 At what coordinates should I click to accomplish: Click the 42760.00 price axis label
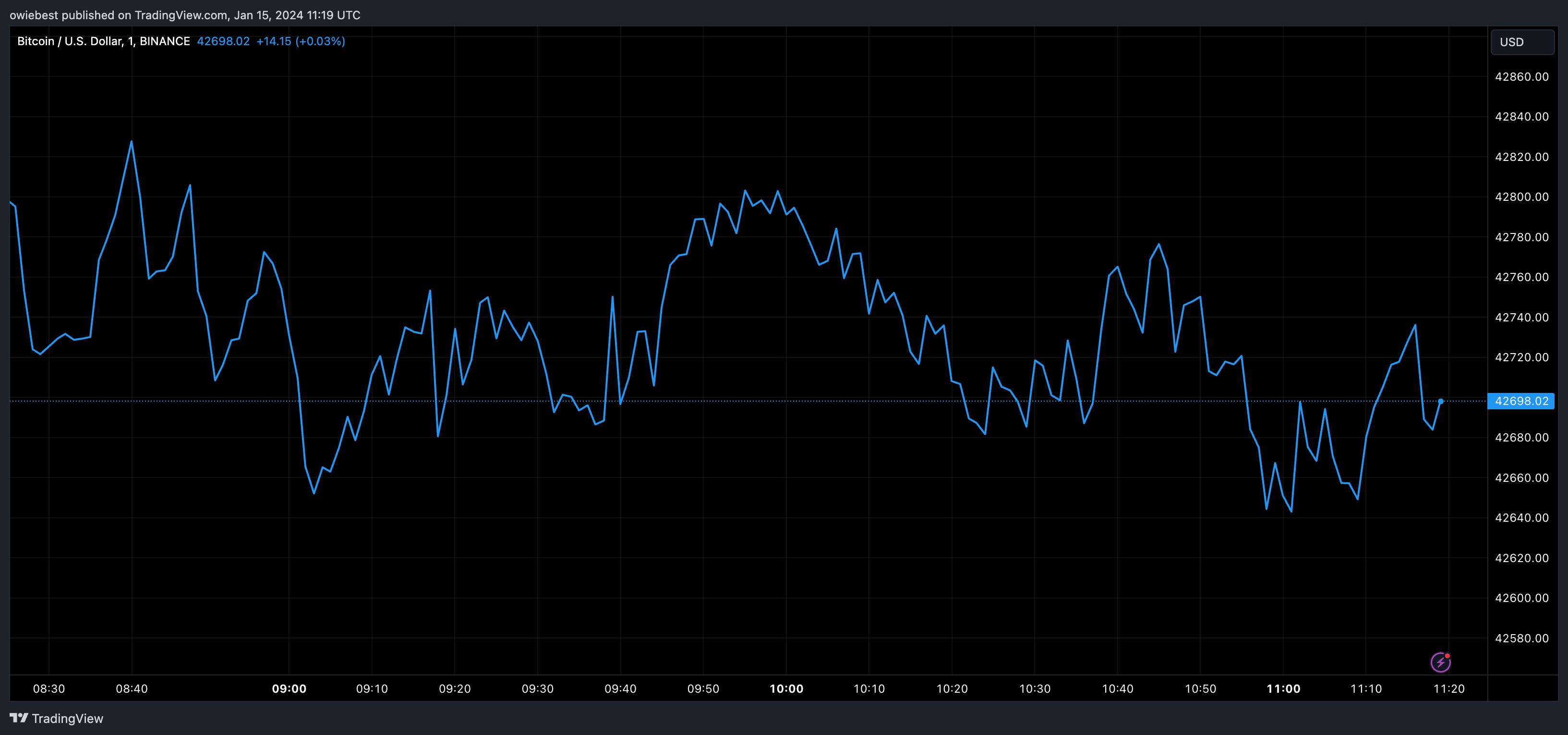[1522, 277]
